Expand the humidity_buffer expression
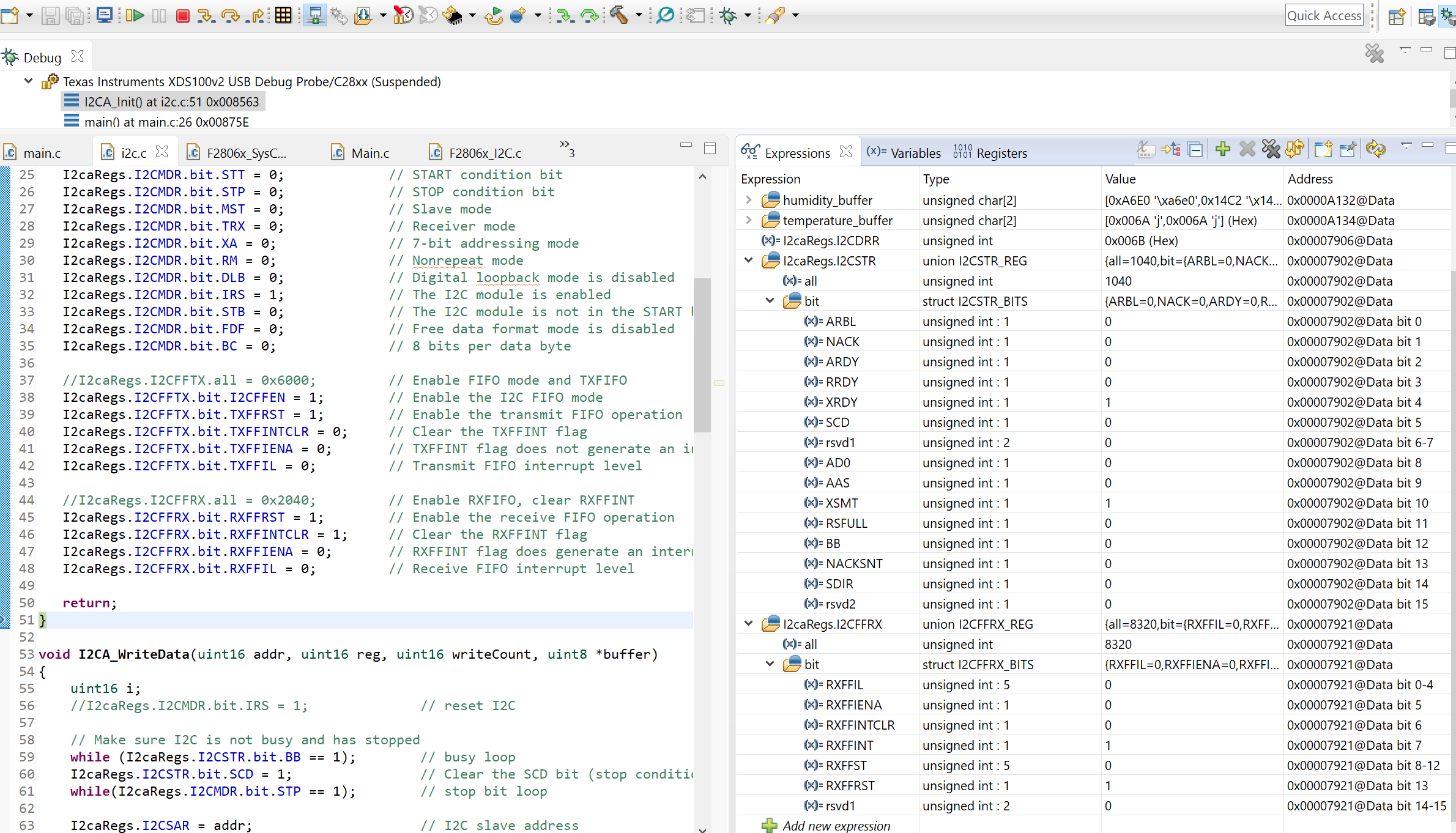 pos(749,200)
